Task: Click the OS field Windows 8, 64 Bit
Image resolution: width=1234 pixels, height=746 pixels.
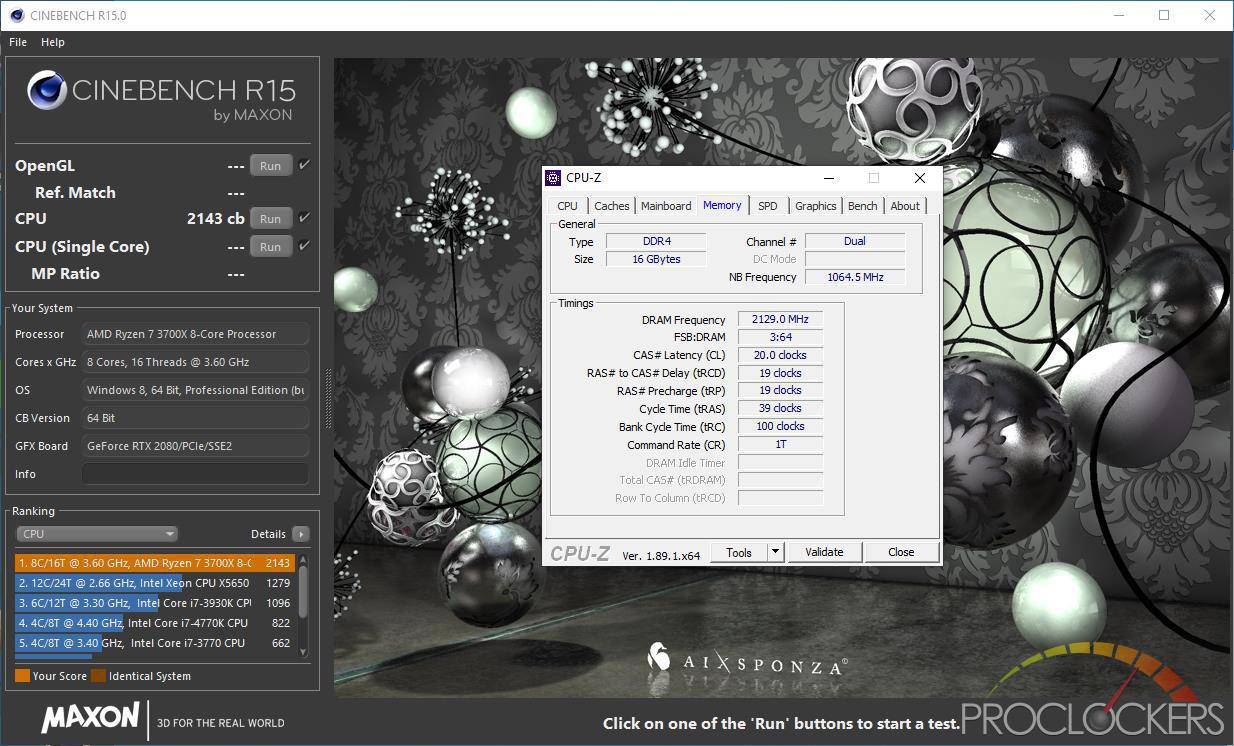Action: click(195, 390)
